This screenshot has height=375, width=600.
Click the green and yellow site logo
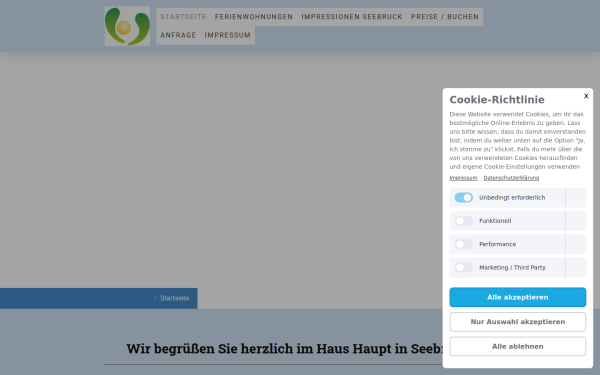coord(127,26)
